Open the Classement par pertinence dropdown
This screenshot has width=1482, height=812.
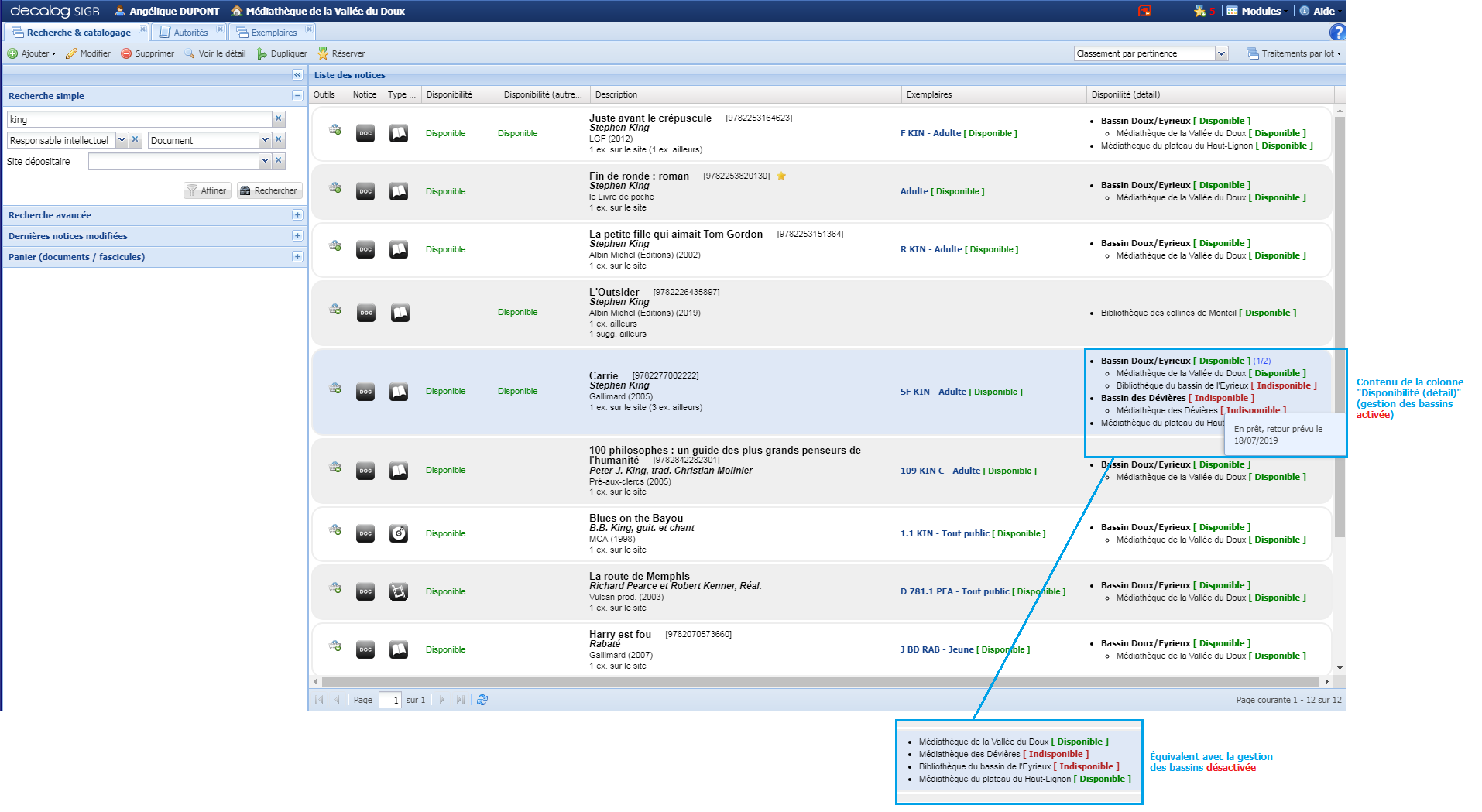(1222, 53)
